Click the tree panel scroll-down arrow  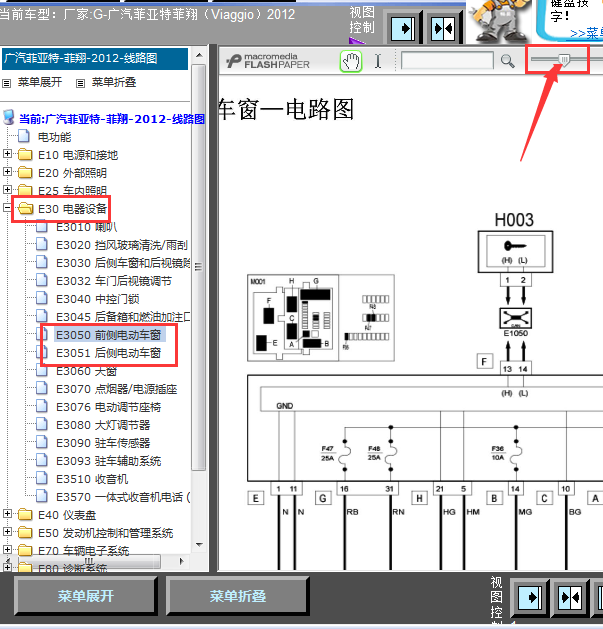[199, 545]
